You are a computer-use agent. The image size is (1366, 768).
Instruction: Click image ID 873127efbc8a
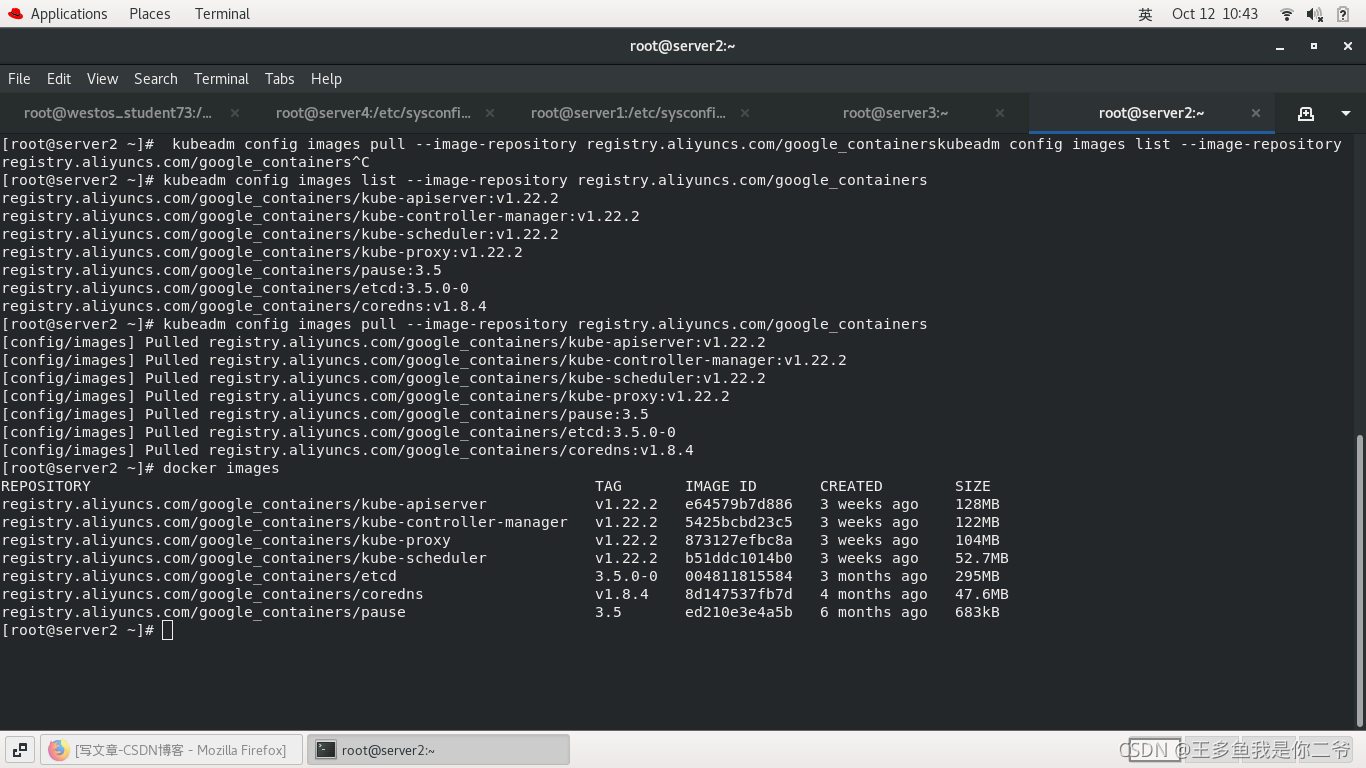tap(739, 540)
